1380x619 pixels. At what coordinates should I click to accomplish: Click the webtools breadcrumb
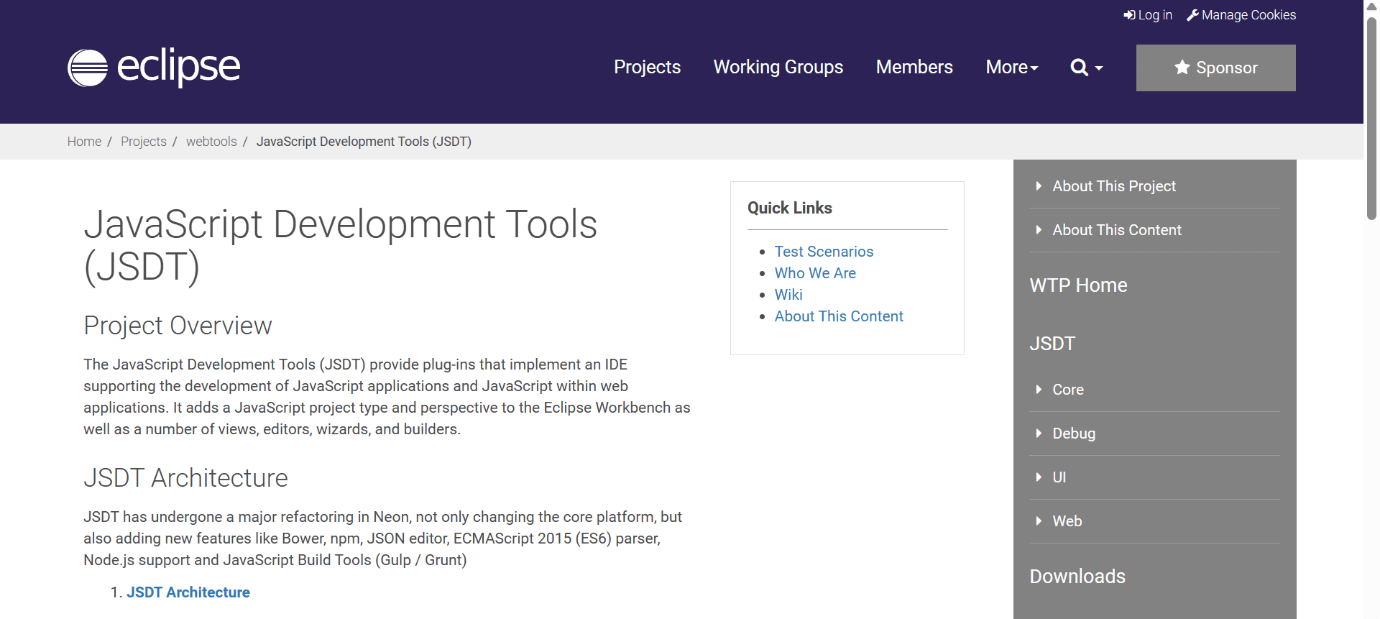(x=211, y=142)
